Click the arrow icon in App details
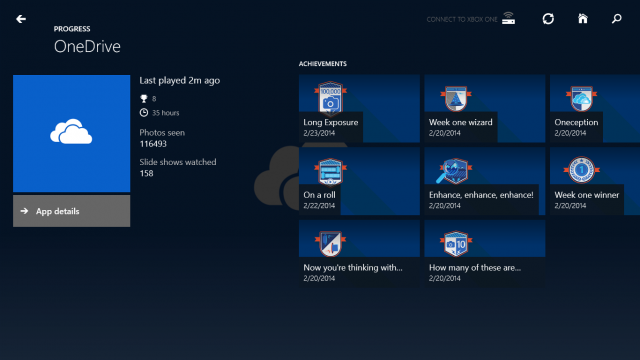This screenshot has height=360, width=640. point(24,211)
